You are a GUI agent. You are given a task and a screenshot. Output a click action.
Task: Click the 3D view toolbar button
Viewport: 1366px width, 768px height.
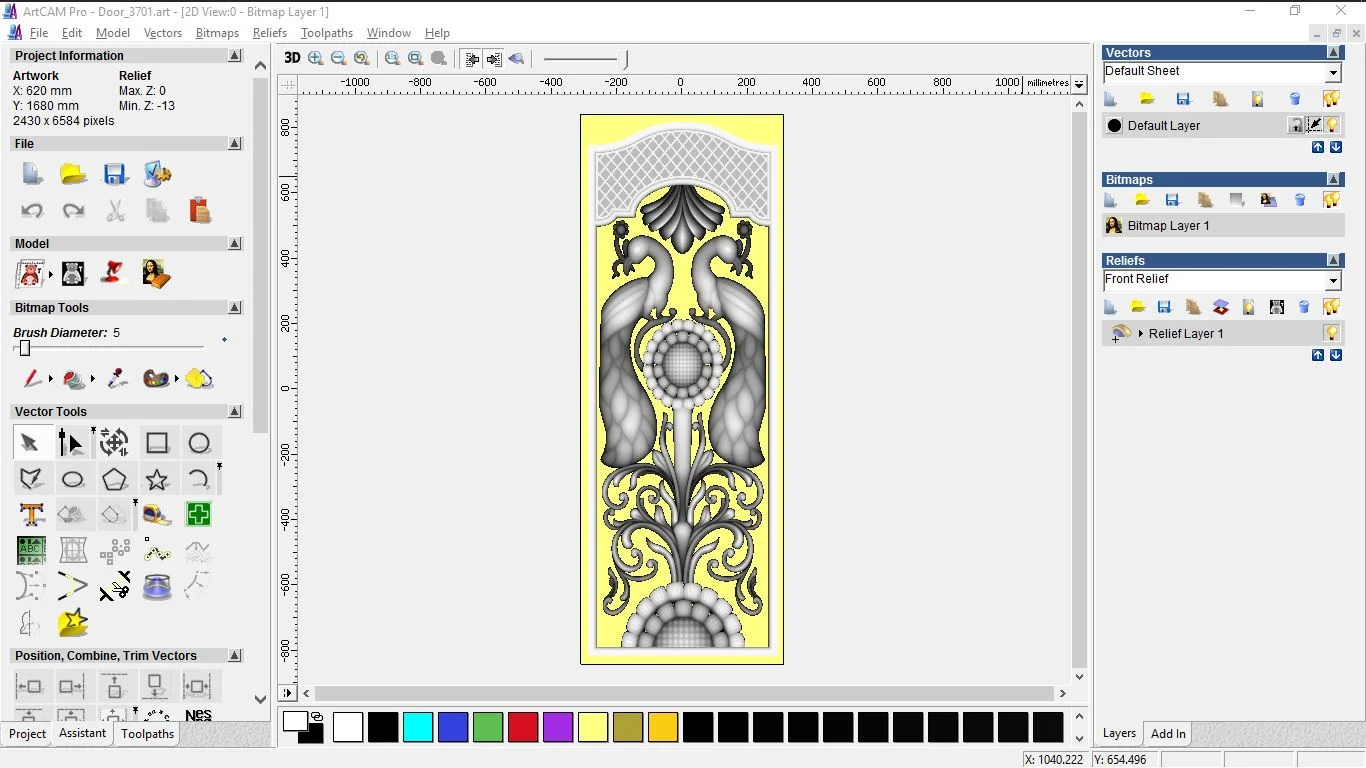point(291,58)
